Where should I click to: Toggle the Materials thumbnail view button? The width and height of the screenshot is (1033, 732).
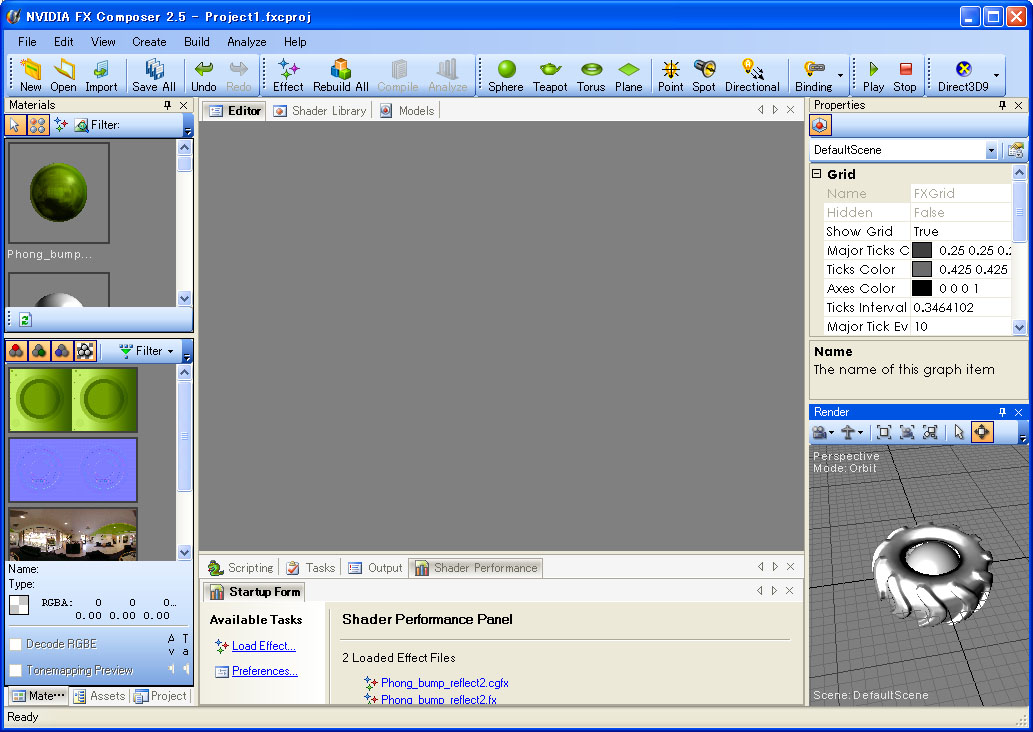click(38, 125)
